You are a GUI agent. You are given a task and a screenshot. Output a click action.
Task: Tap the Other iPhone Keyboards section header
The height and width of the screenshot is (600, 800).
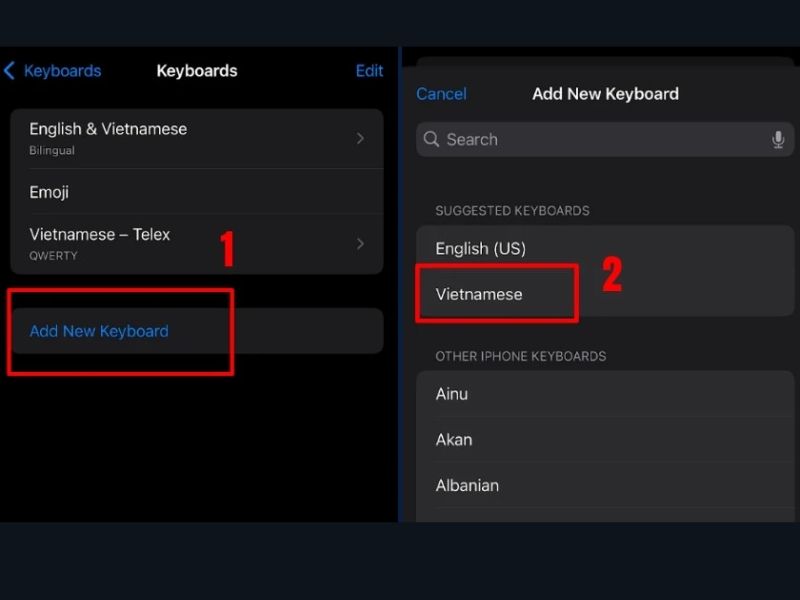[x=520, y=356]
